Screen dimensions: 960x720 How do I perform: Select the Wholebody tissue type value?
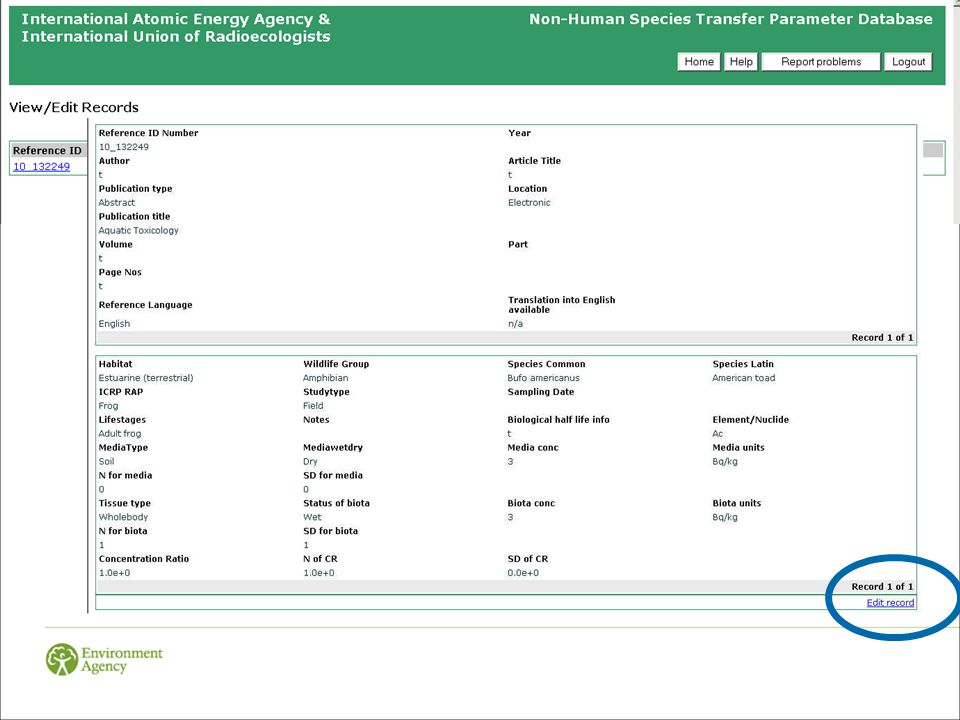point(124,517)
